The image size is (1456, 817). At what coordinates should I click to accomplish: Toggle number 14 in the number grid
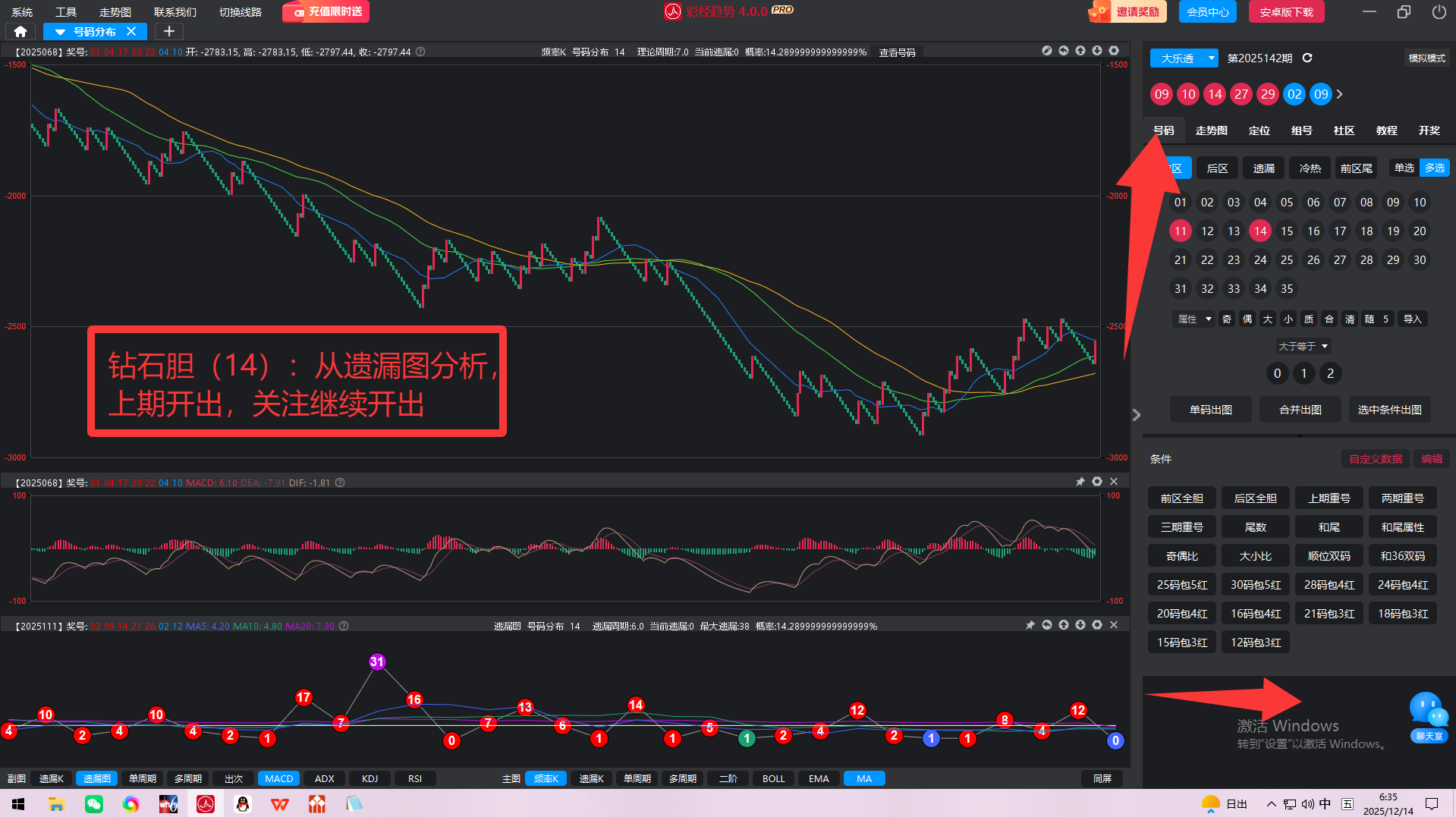tap(1260, 231)
